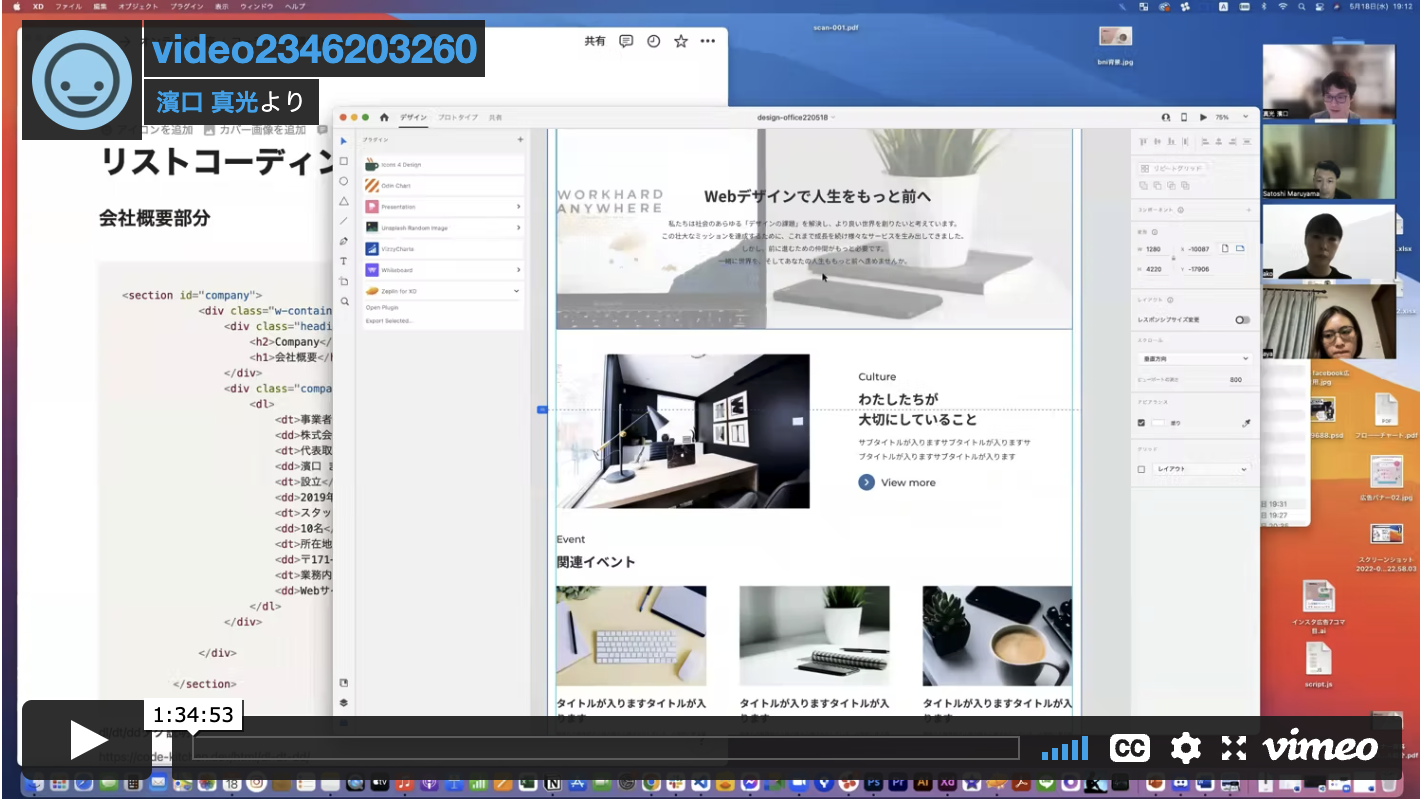Open the grid レイアウト dropdown

click(x=1201, y=469)
